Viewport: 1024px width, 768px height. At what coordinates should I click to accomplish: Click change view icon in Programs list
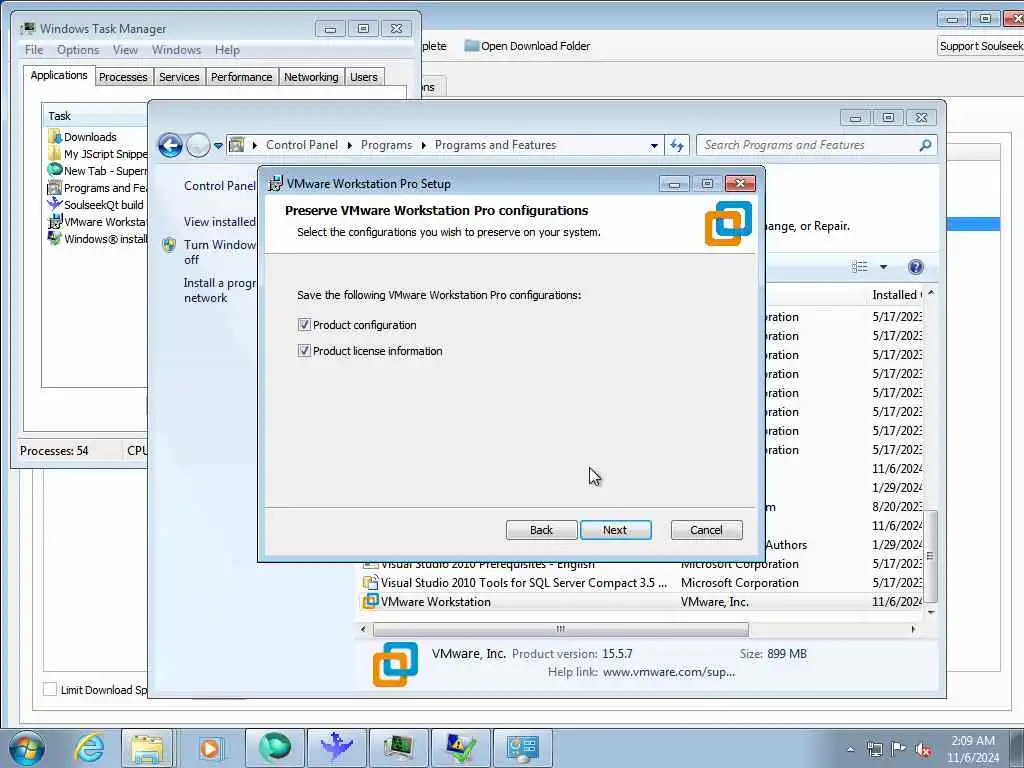click(859, 266)
